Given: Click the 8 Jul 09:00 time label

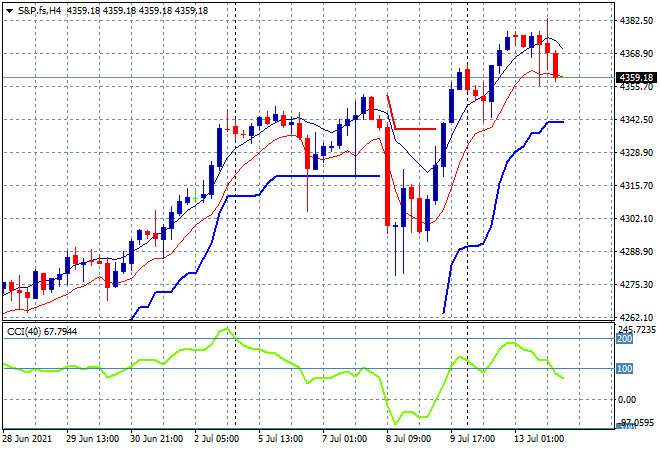Looking at the screenshot, I should coord(408,439).
